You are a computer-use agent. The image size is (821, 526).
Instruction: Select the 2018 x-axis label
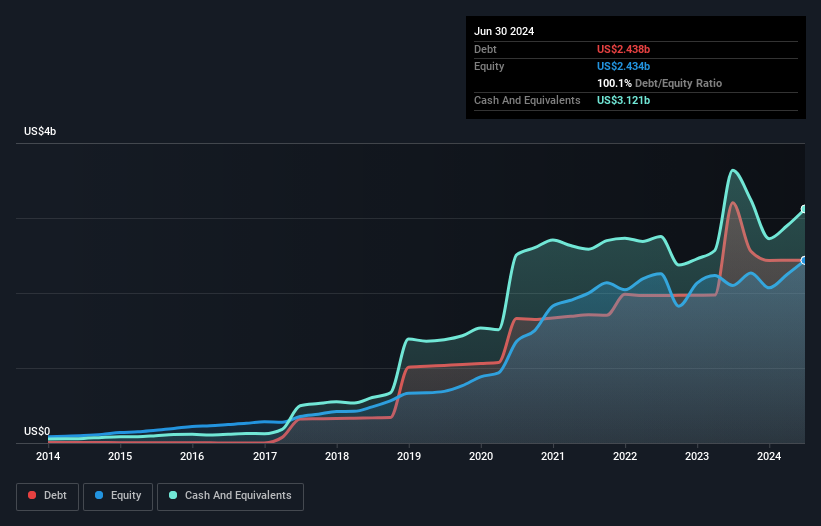337,456
